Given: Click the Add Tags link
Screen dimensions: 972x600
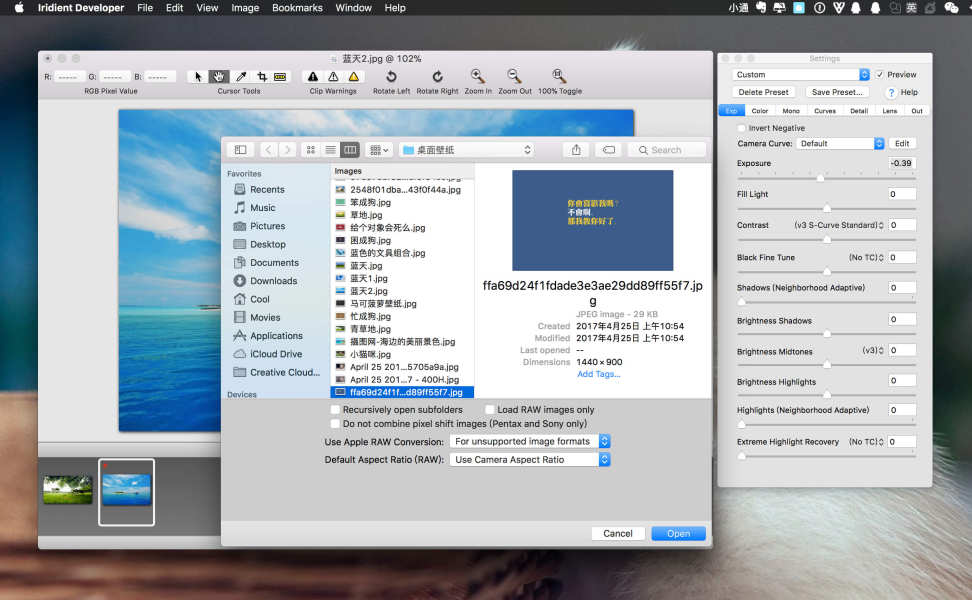Looking at the screenshot, I should coord(598,374).
